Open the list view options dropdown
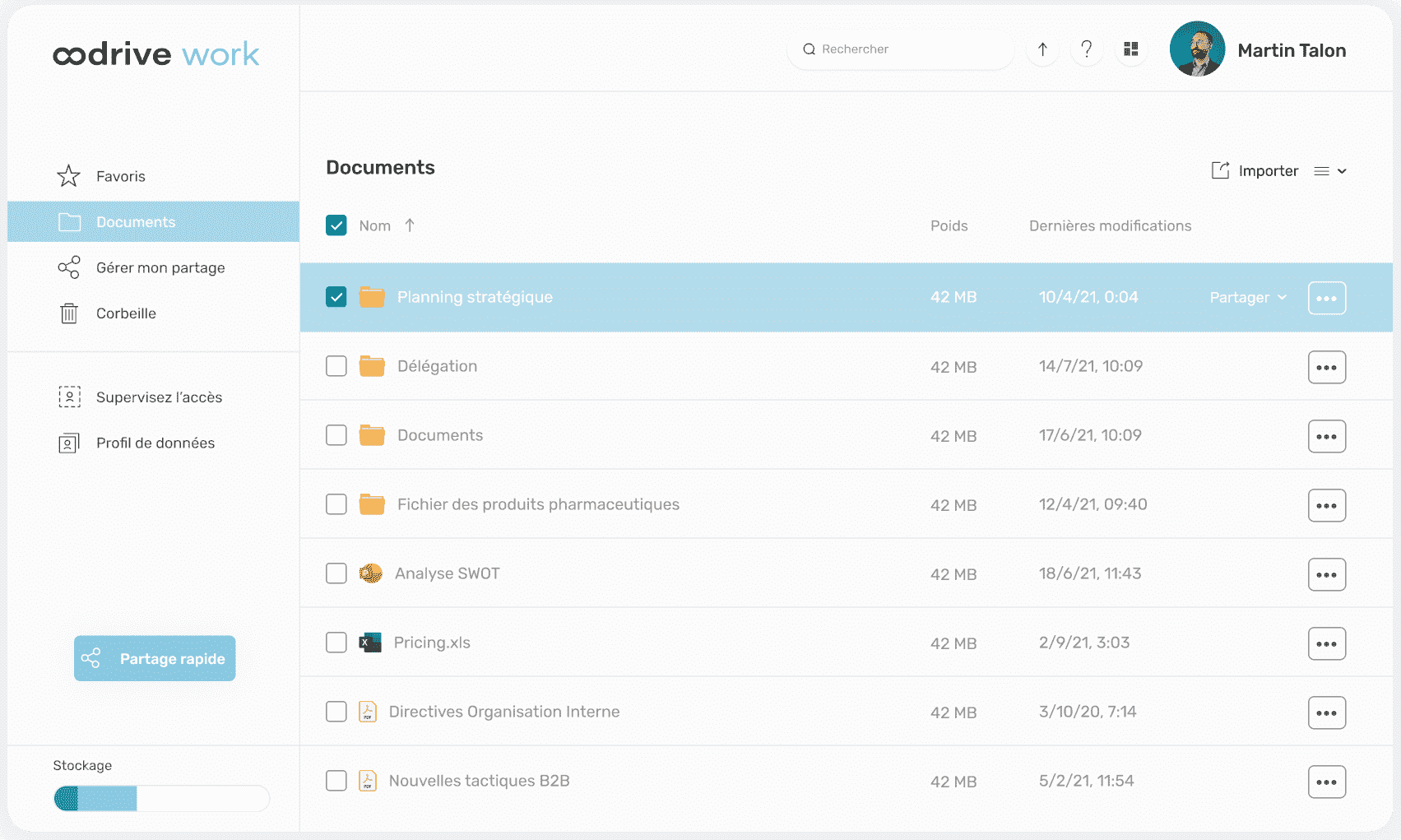 point(1330,171)
